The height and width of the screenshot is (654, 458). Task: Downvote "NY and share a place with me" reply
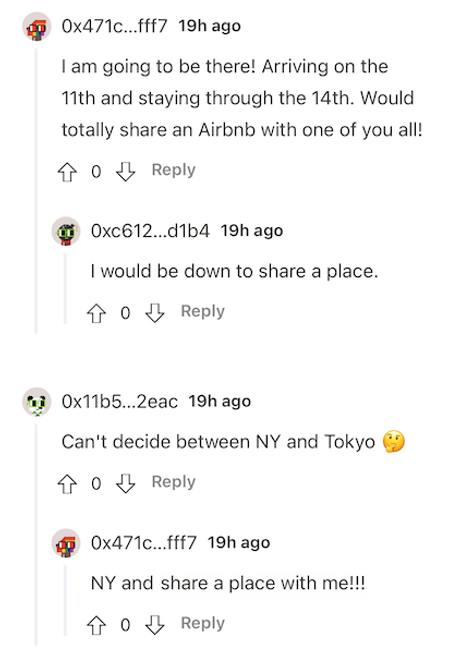pyautogui.click(x=154, y=625)
